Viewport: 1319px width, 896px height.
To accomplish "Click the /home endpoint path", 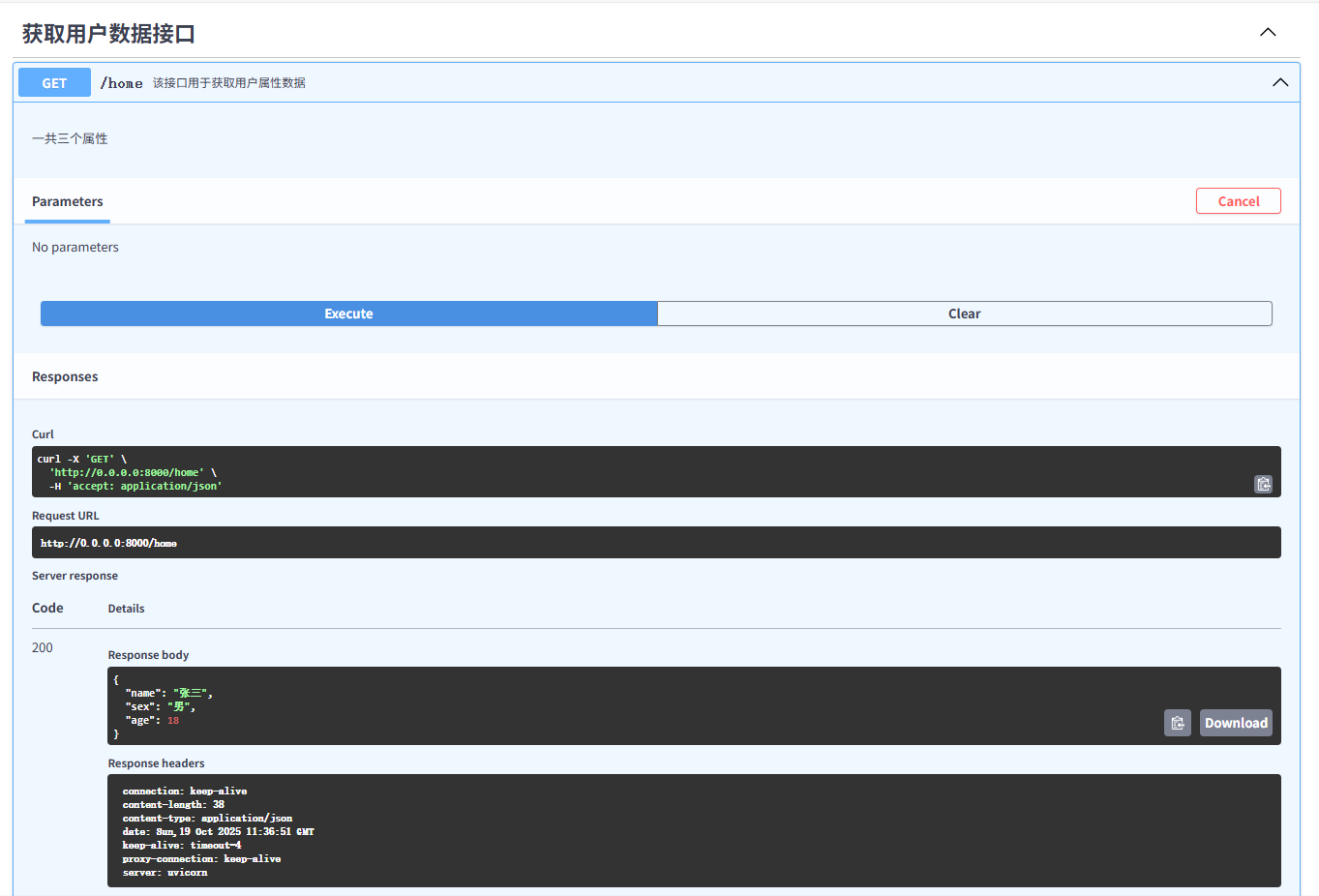I will pos(122,83).
